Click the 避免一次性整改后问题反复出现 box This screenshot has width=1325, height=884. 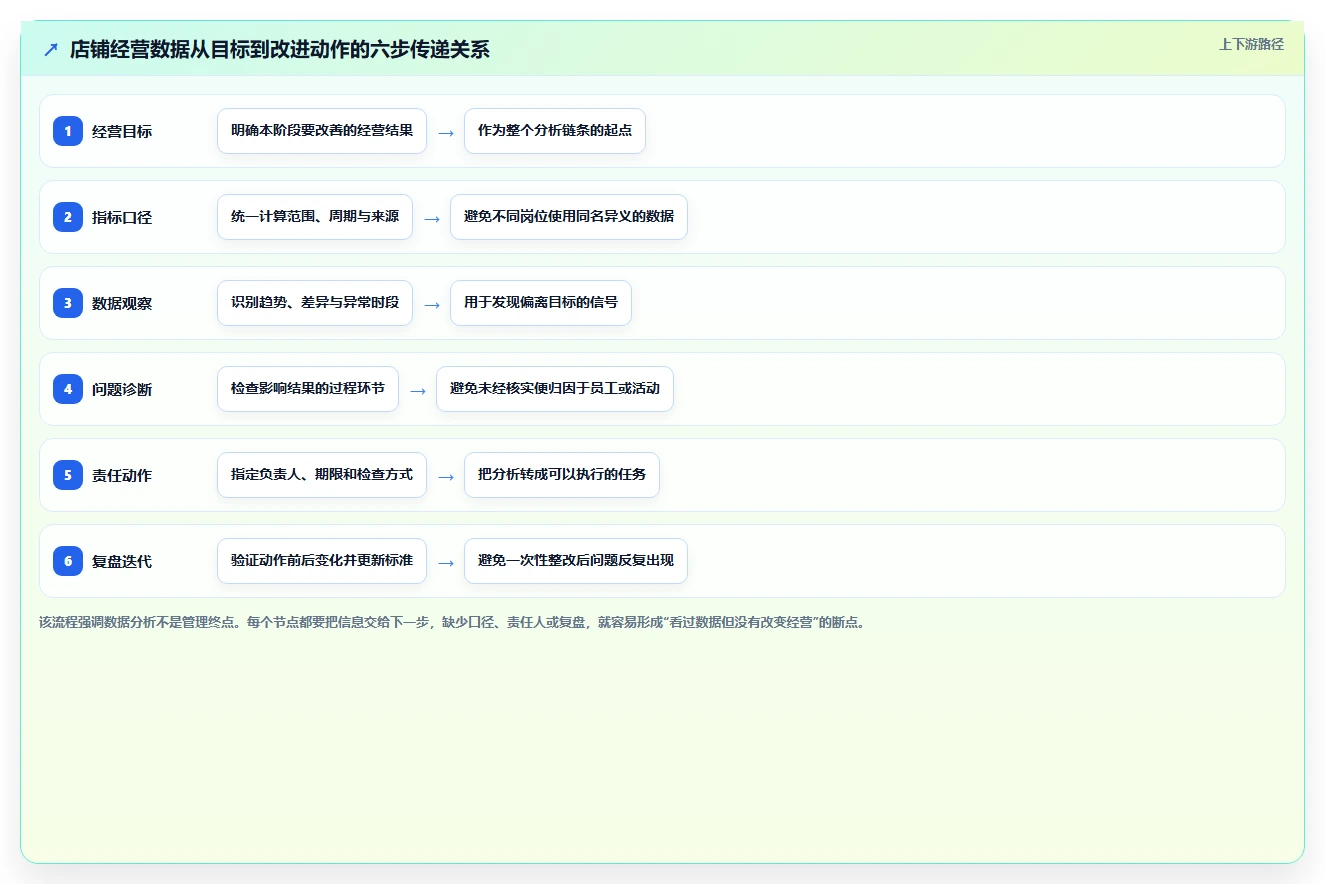pyautogui.click(x=576, y=561)
